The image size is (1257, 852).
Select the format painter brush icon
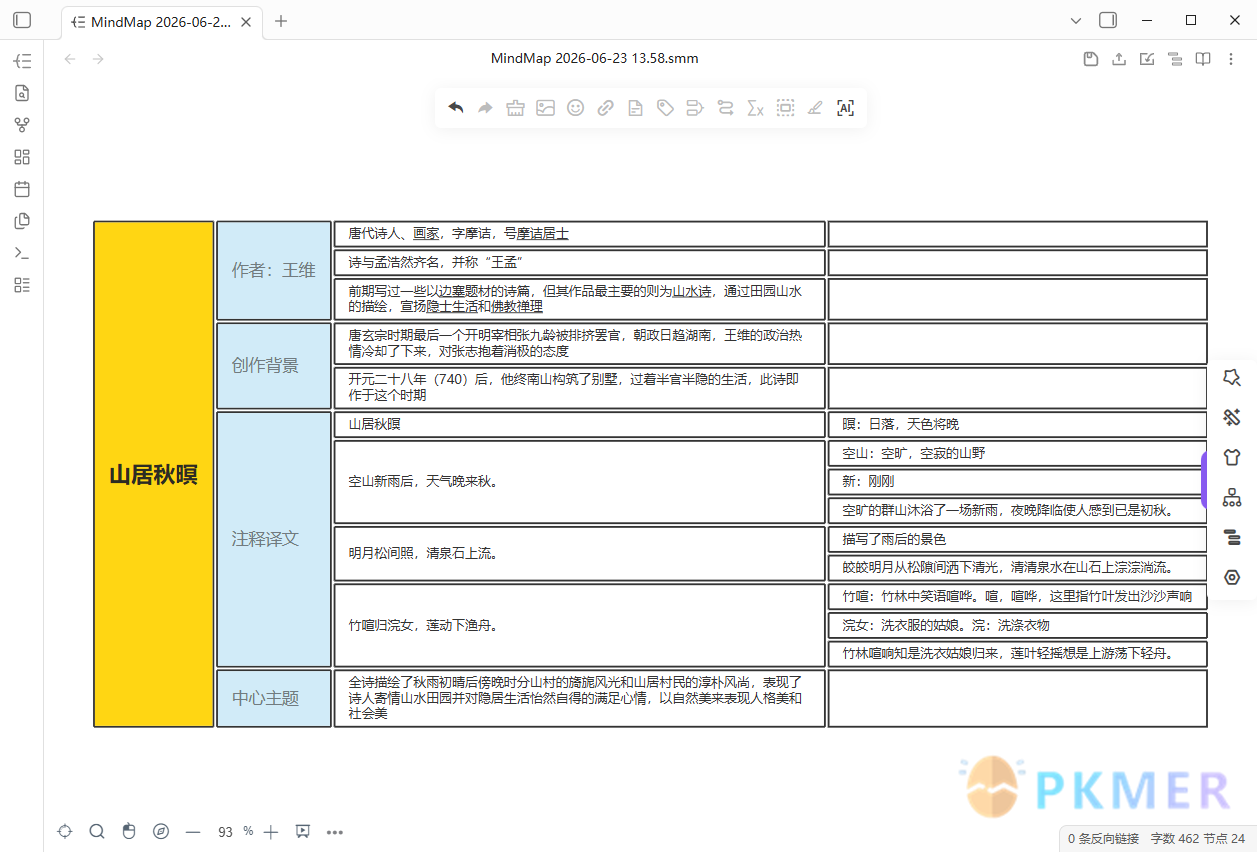516,108
